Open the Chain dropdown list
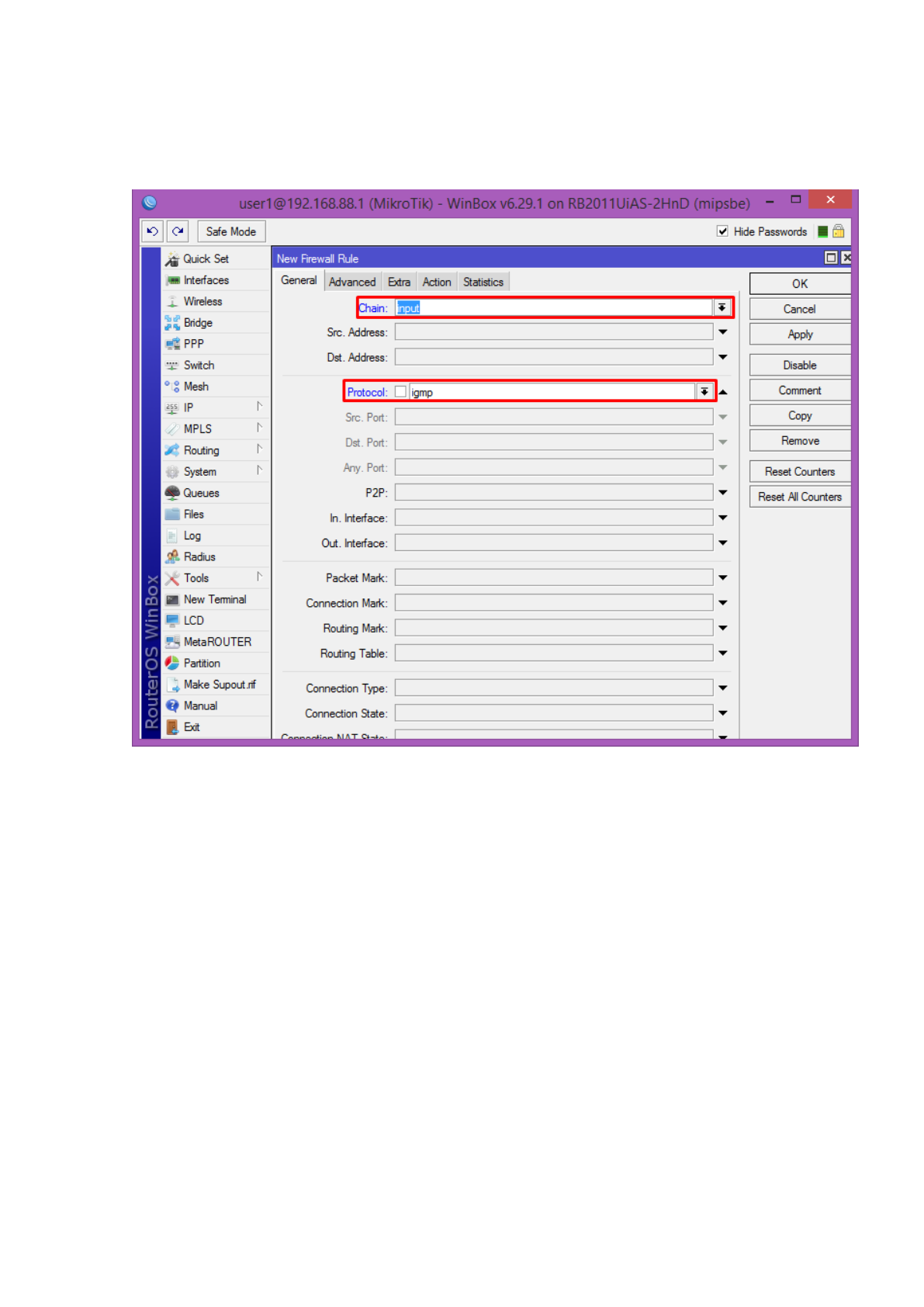 [x=722, y=308]
